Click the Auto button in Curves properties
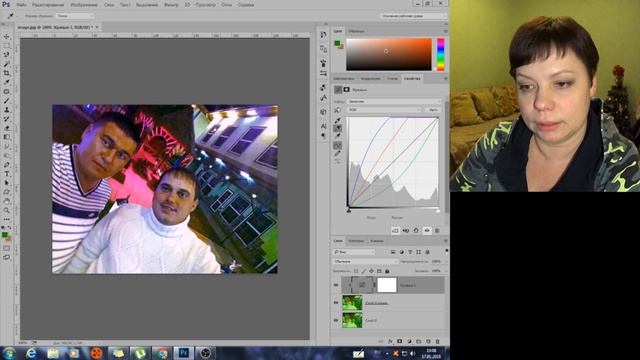This screenshot has width=640, height=360. point(433,110)
